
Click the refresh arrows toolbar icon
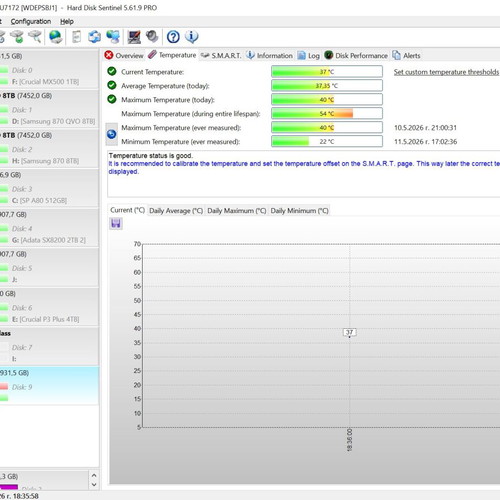coord(94,37)
